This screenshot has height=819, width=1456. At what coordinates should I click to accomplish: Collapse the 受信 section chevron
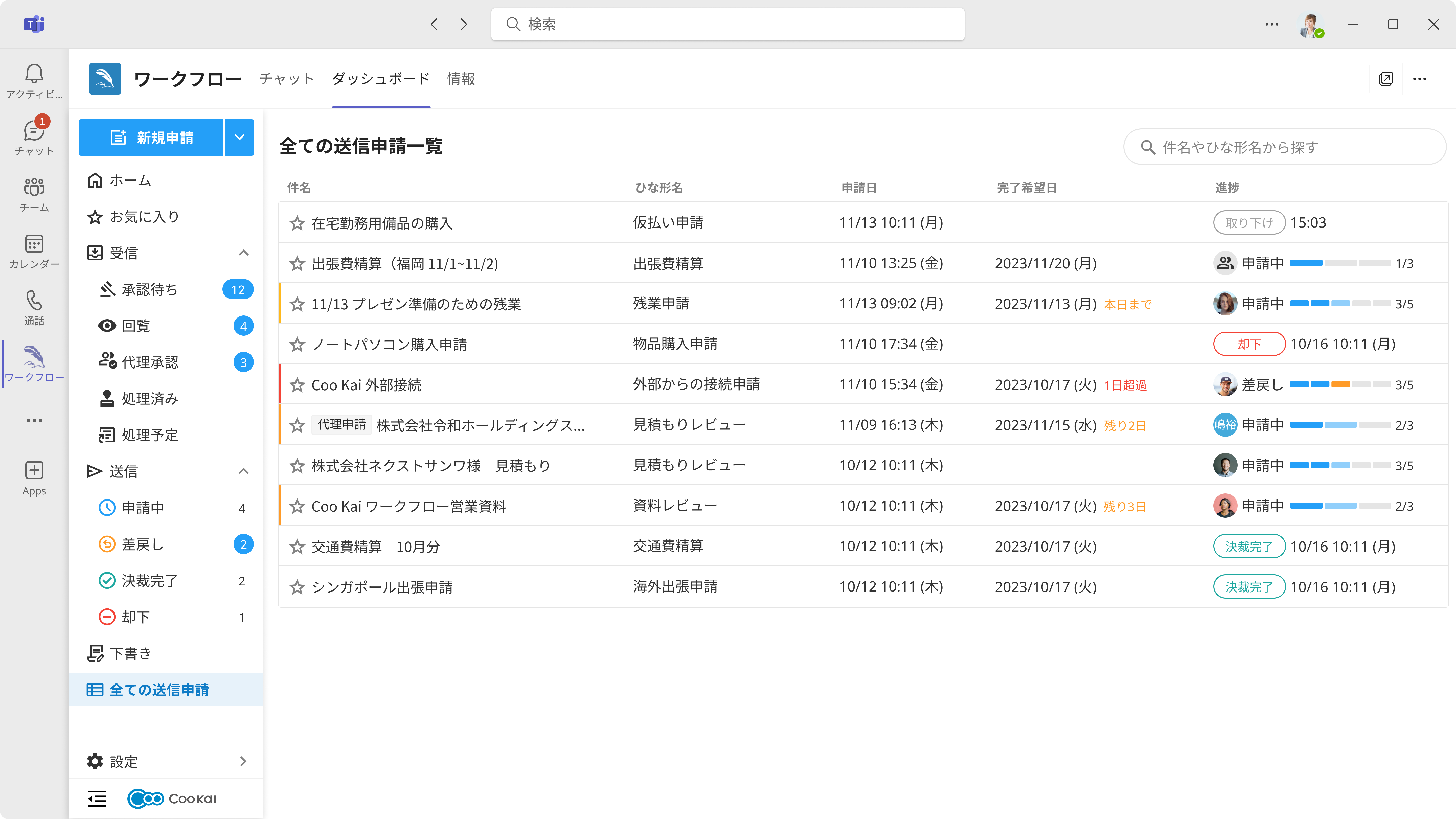(x=244, y=253)
